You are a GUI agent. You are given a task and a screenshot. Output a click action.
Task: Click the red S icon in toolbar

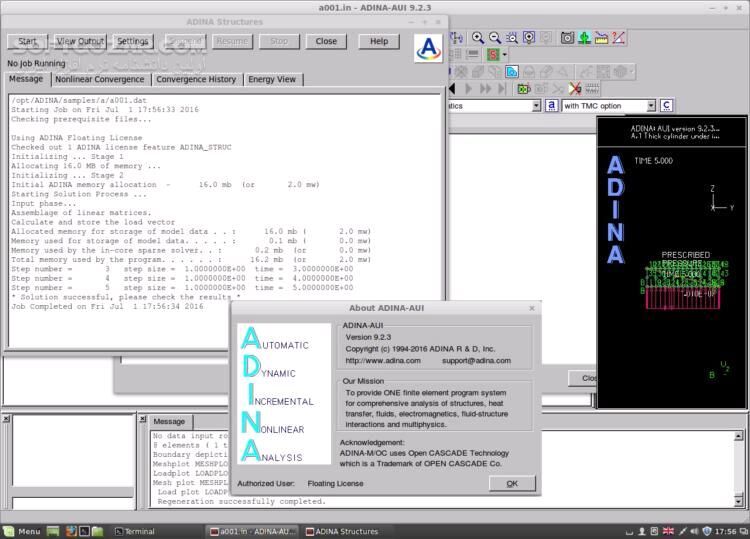point(492,55)
